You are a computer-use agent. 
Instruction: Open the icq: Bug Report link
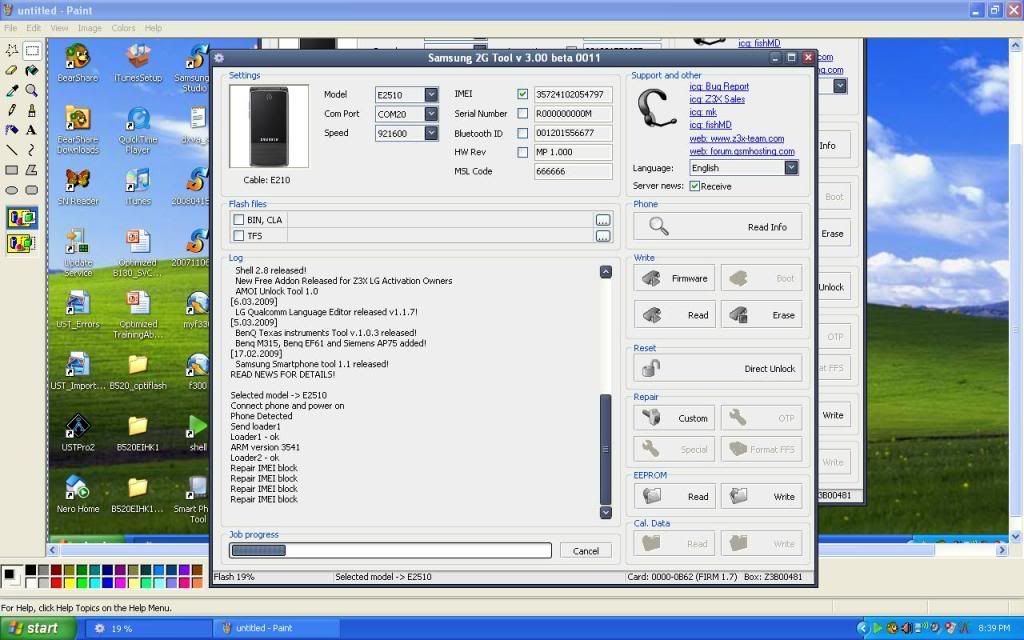click(x=719, y=86)
